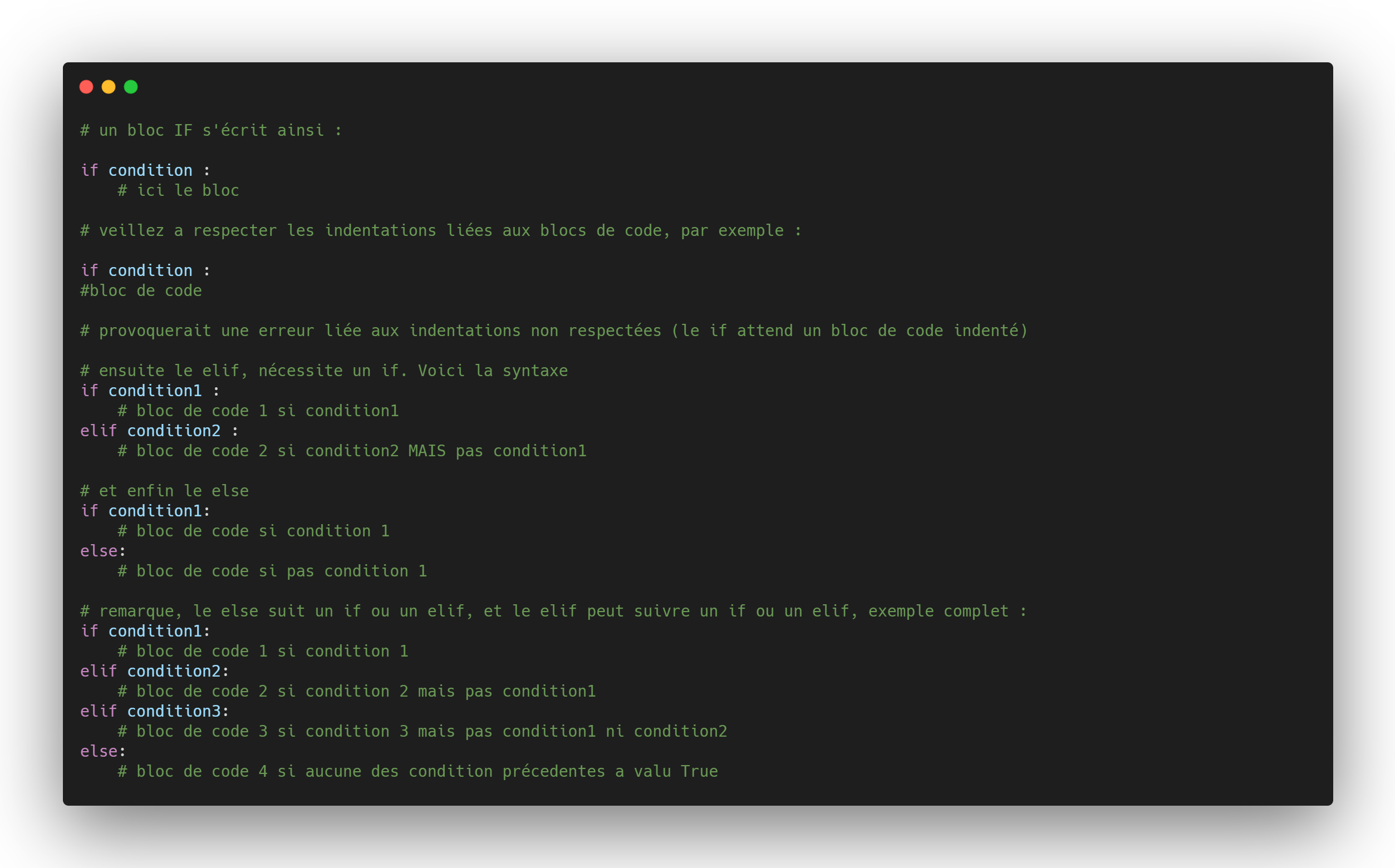
Task: Place cursor on "# ici le bloc" comment
Action: tap(178, 191)
